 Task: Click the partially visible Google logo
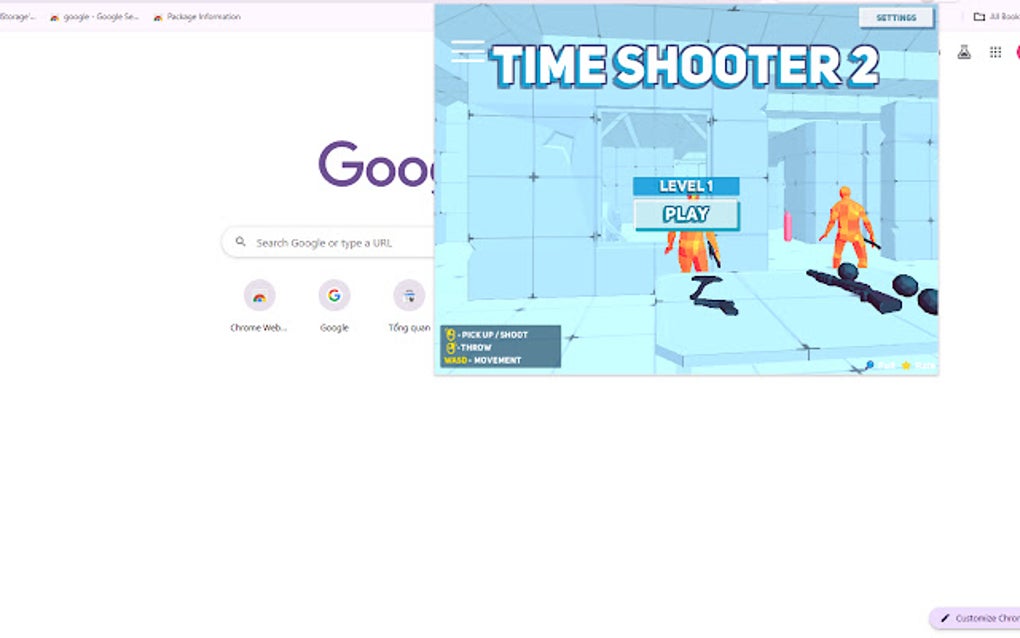pyautogui.click(x=375, y=165)
